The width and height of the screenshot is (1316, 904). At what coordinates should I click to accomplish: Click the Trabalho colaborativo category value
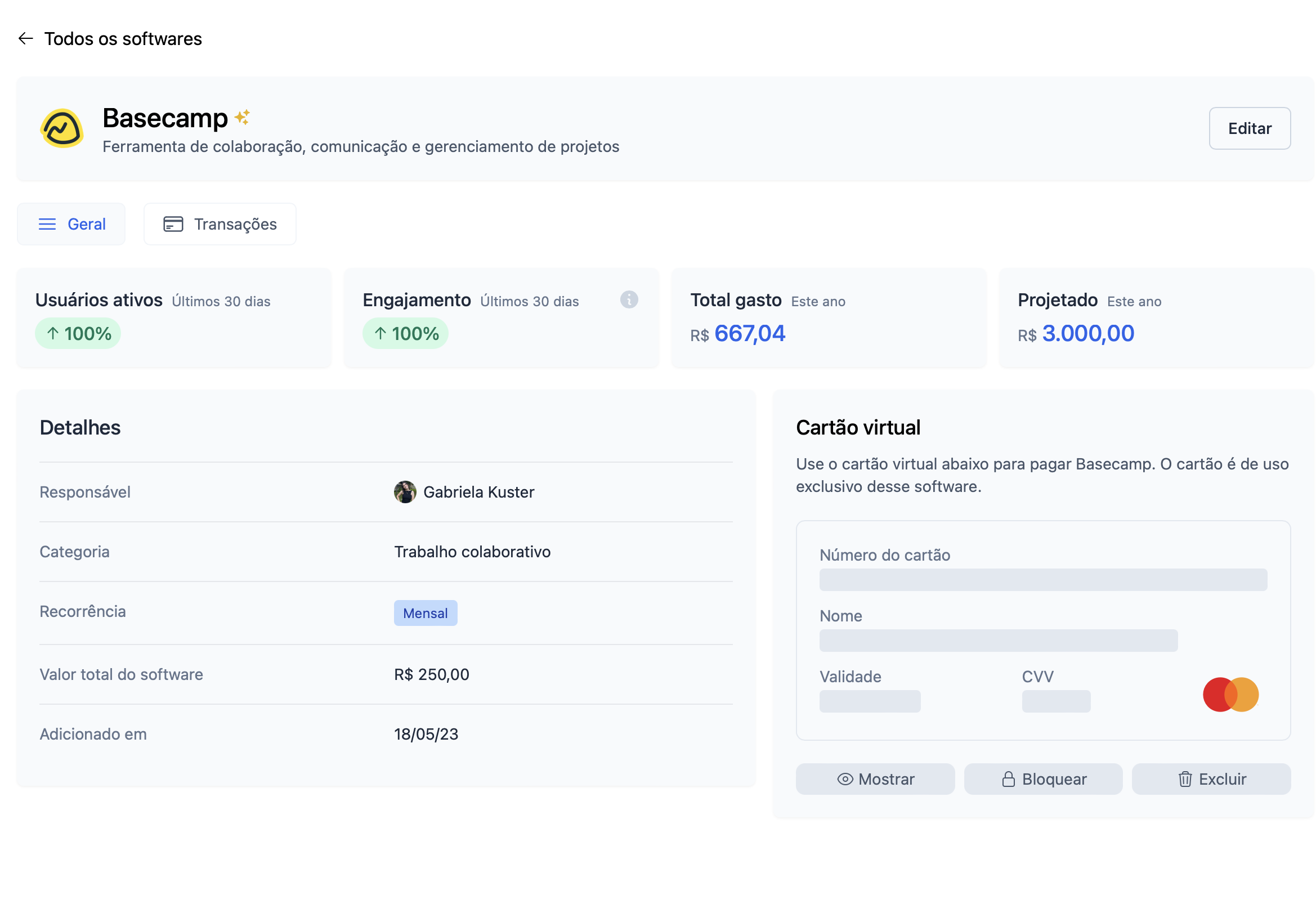(x=472, y=552)
